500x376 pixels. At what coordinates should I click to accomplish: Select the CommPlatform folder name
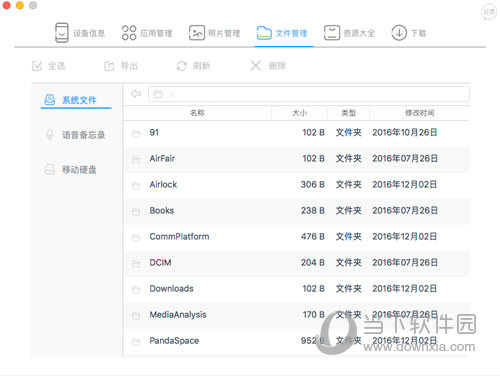tap(179, 236)
